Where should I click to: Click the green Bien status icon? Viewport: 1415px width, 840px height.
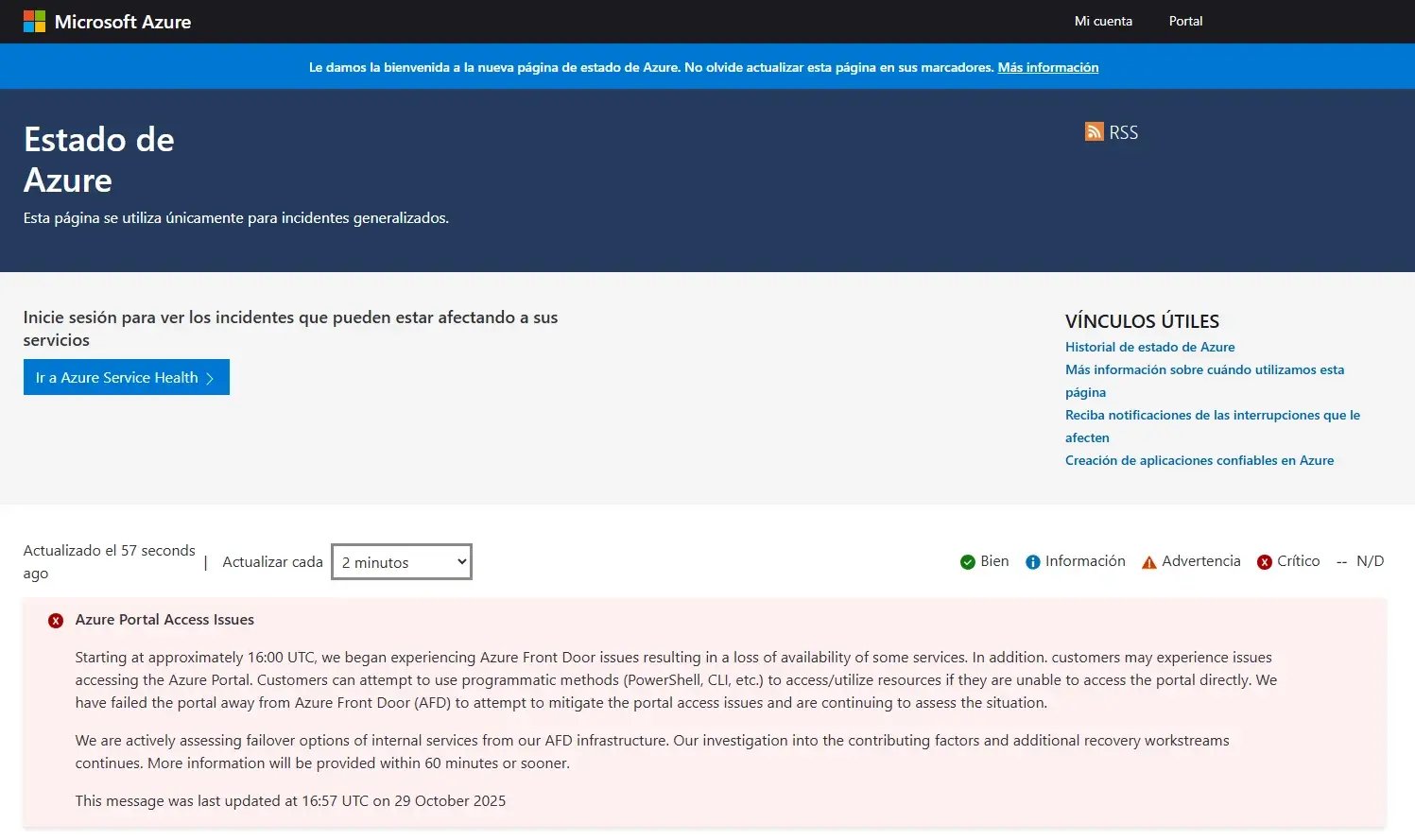[967, 562]
